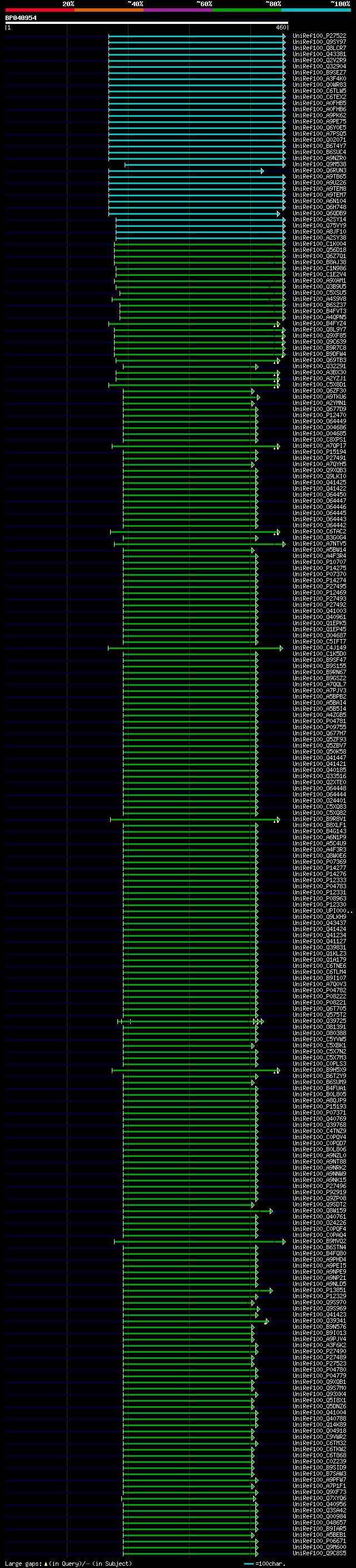Open the UniRef100_P15194 entry
This screenshot has width=356, height=1568.
click(319, 452)
